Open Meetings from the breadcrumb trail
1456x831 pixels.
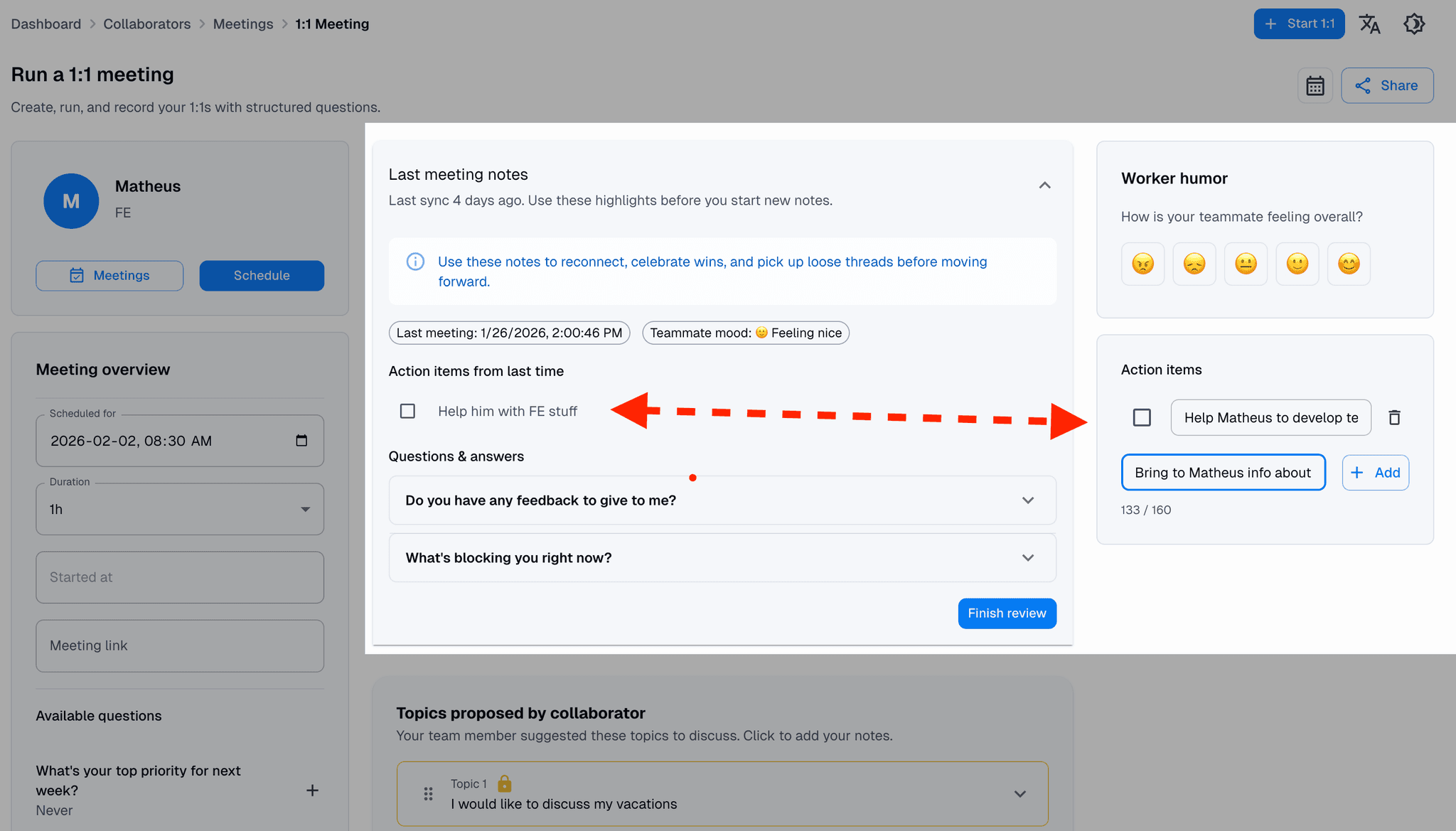(243, 23)
